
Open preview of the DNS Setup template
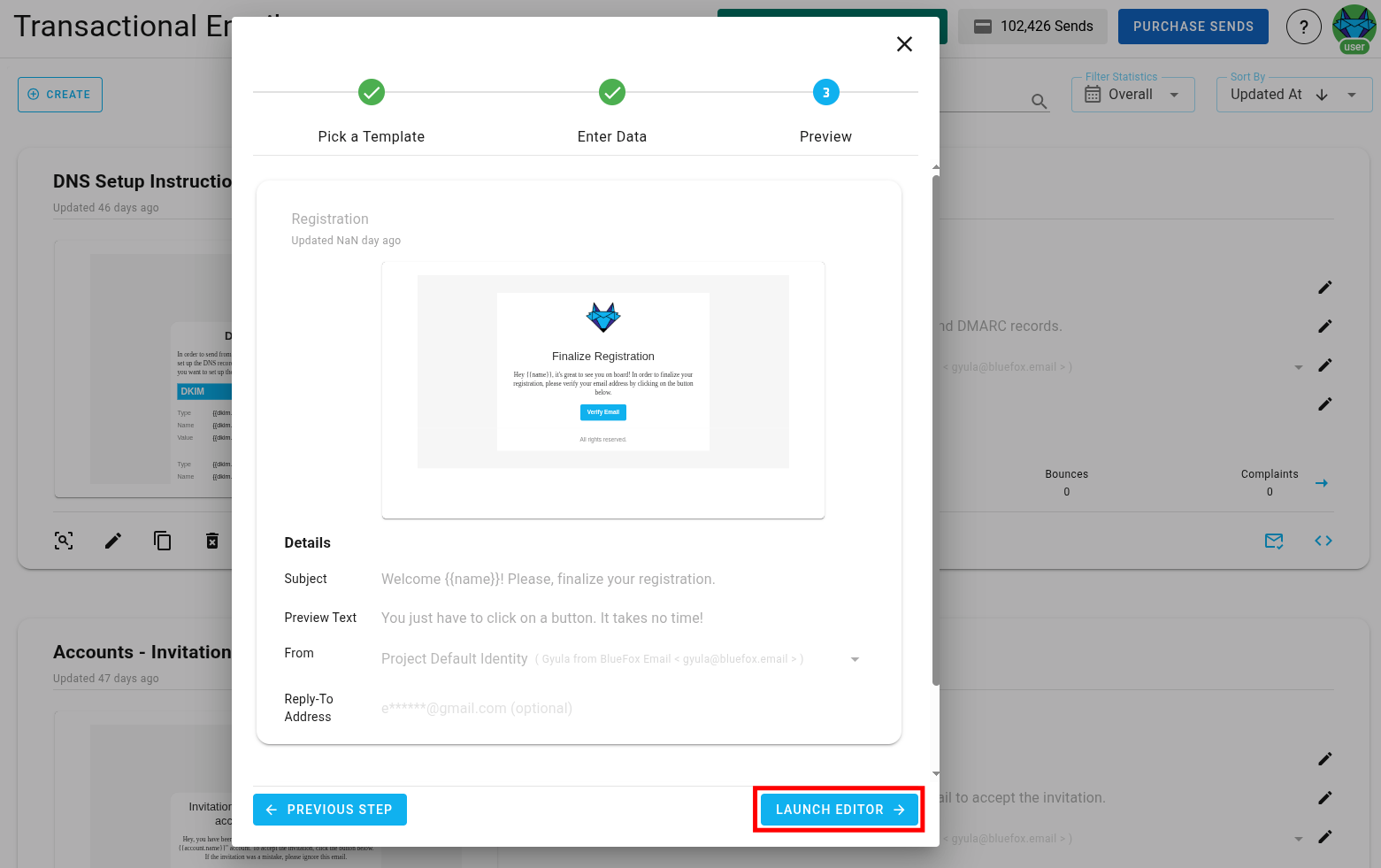point(63,540)
